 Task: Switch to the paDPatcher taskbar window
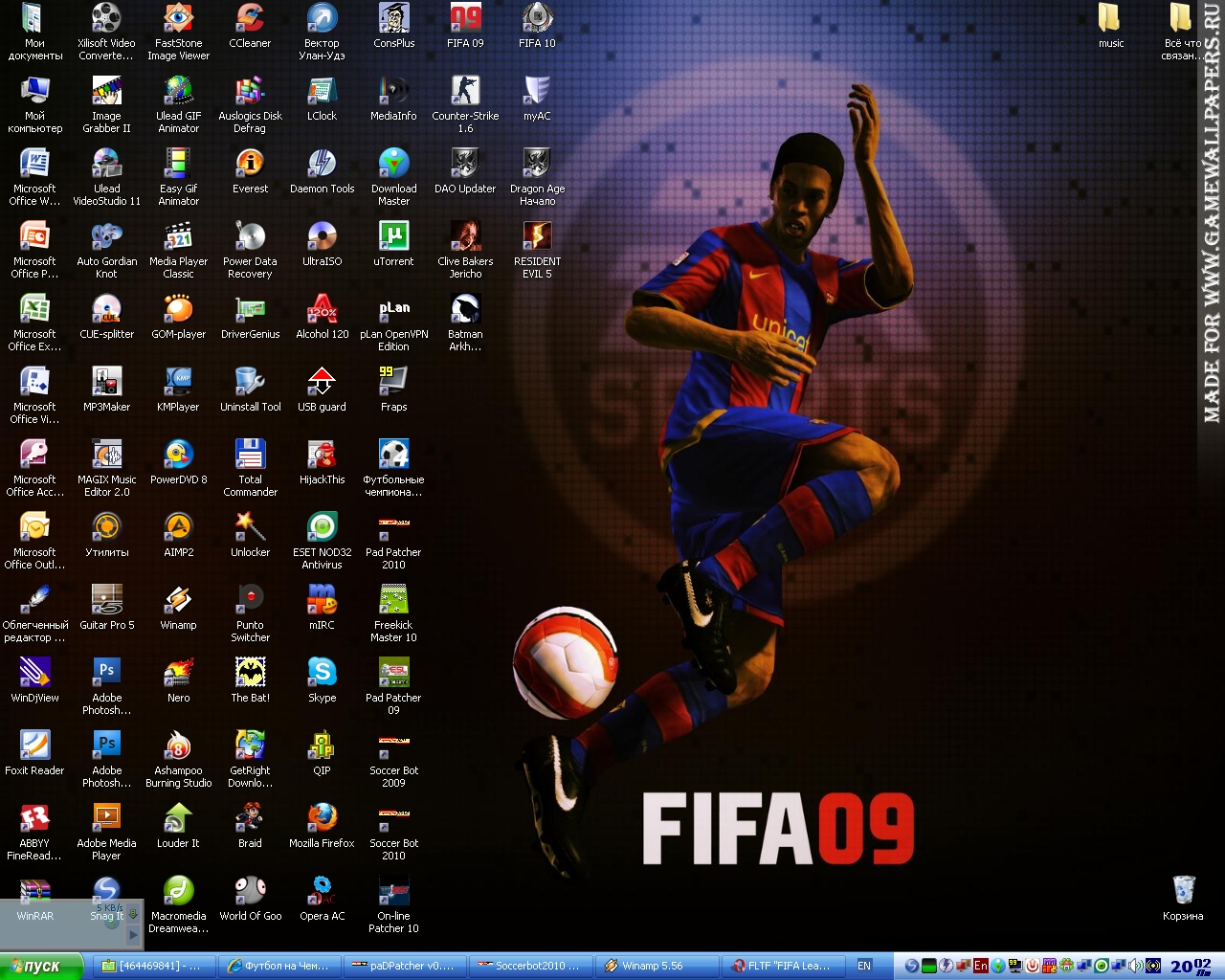(406, 967)
